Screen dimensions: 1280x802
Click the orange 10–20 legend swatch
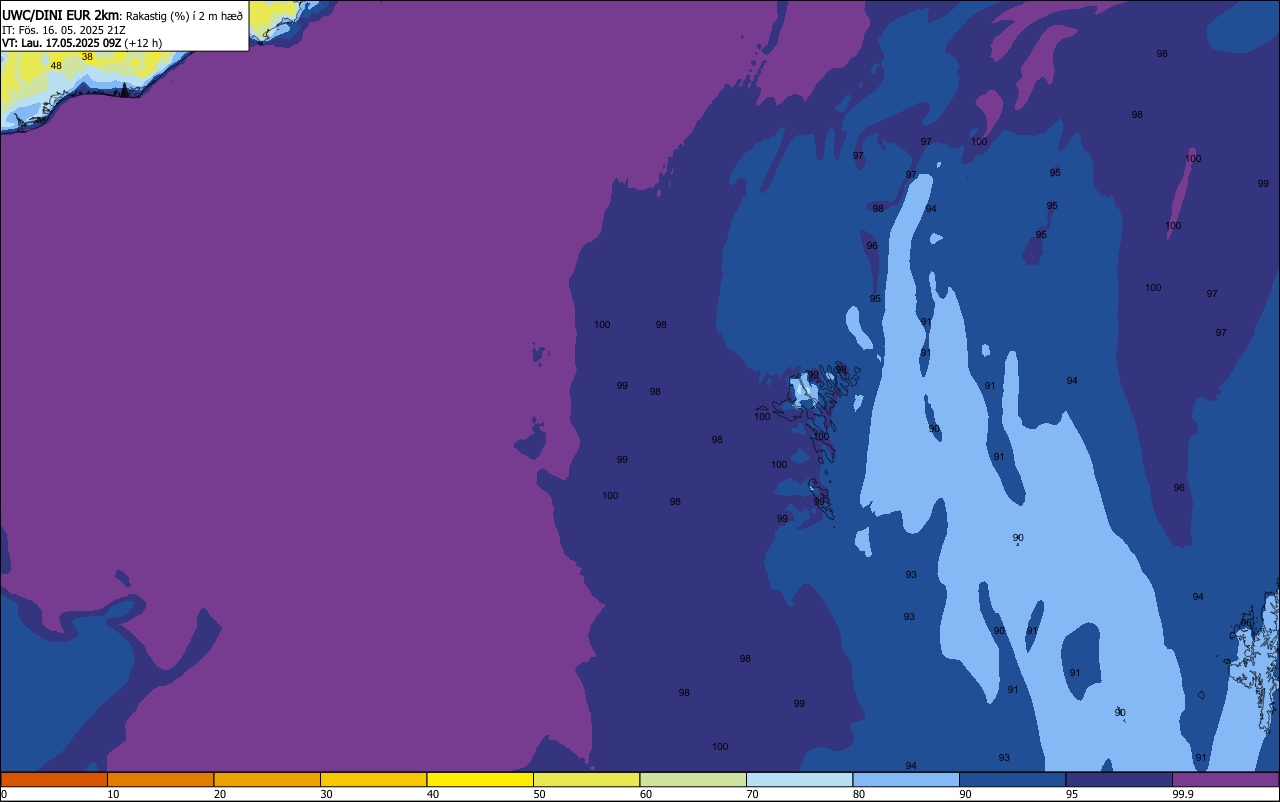(160, 779)
